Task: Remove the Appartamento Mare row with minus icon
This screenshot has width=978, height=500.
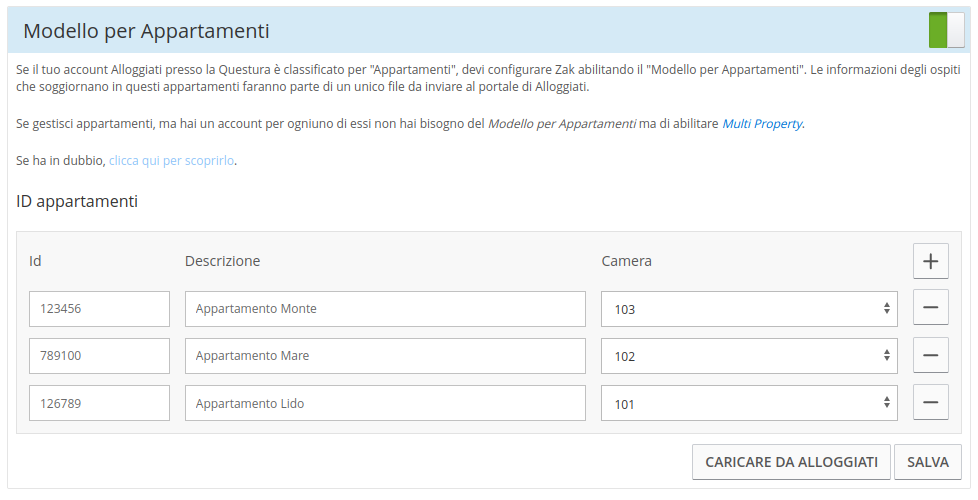Action: tap(930, 355)
